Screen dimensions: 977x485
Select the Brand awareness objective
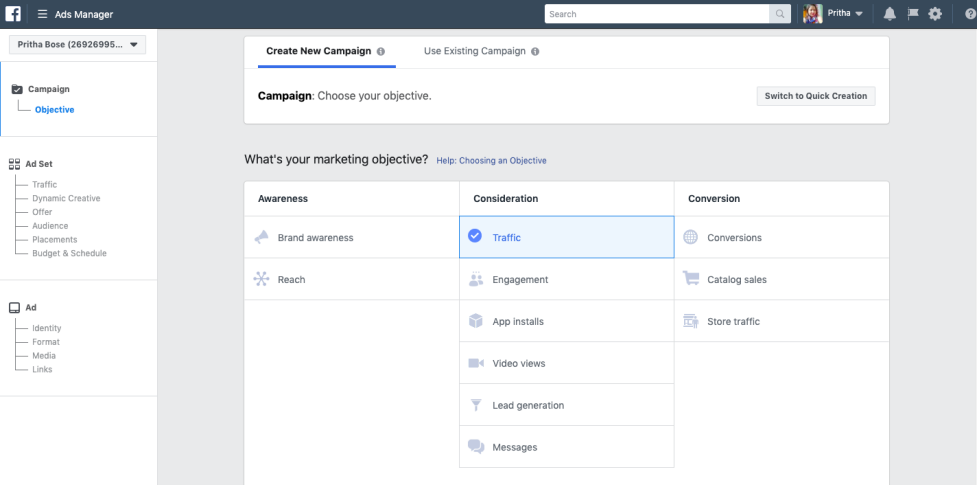pos(351,238)
